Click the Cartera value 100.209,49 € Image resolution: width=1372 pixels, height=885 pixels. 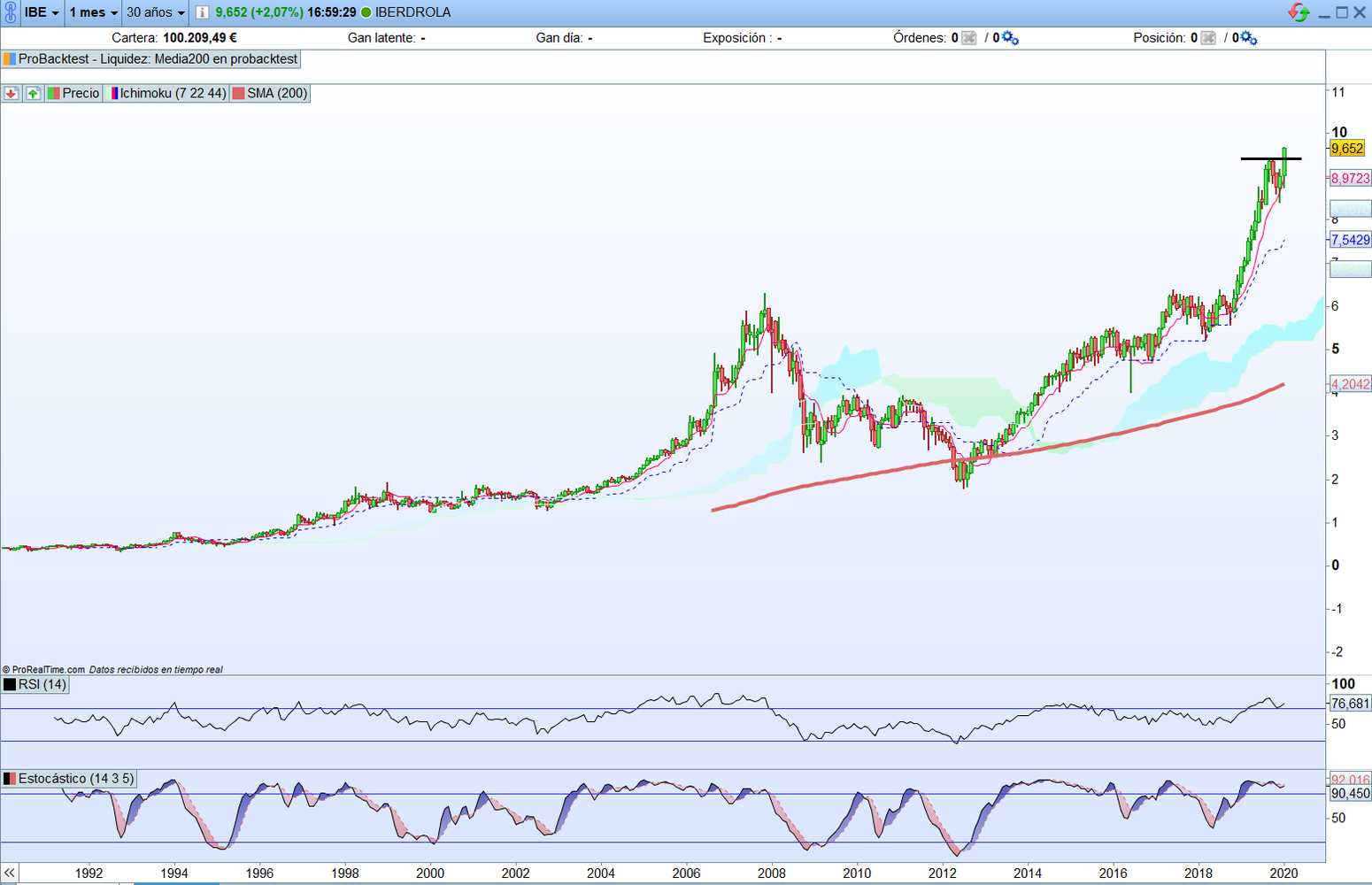(x=200, y=38)
